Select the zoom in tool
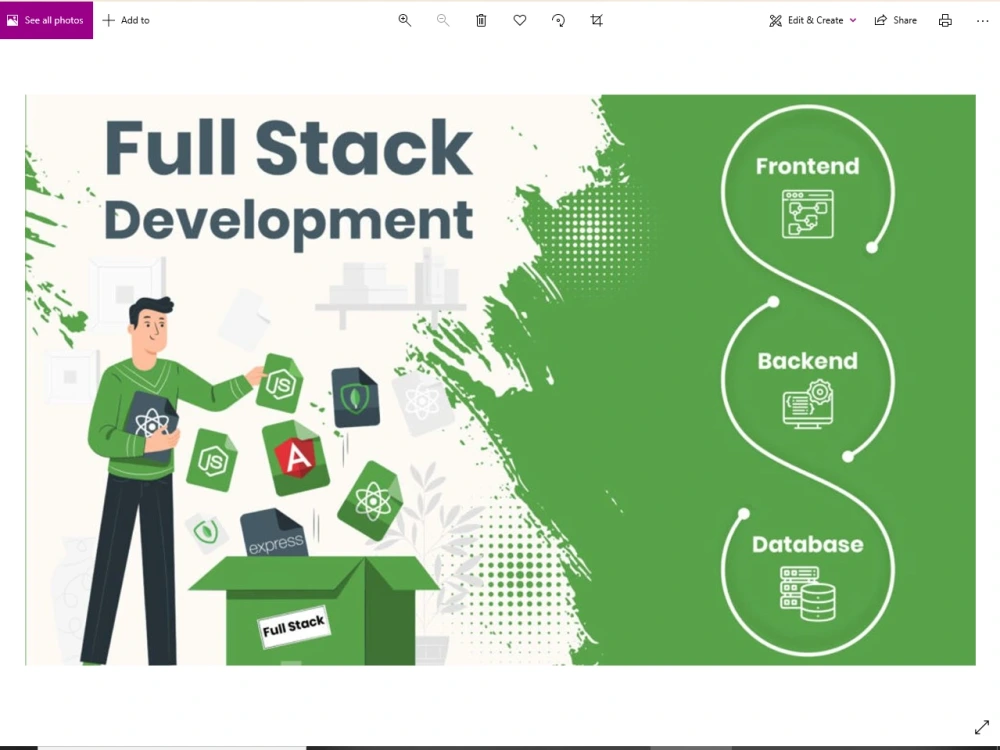The height and width of the screenshot is (750, 1000). click(x=404, y=20)
